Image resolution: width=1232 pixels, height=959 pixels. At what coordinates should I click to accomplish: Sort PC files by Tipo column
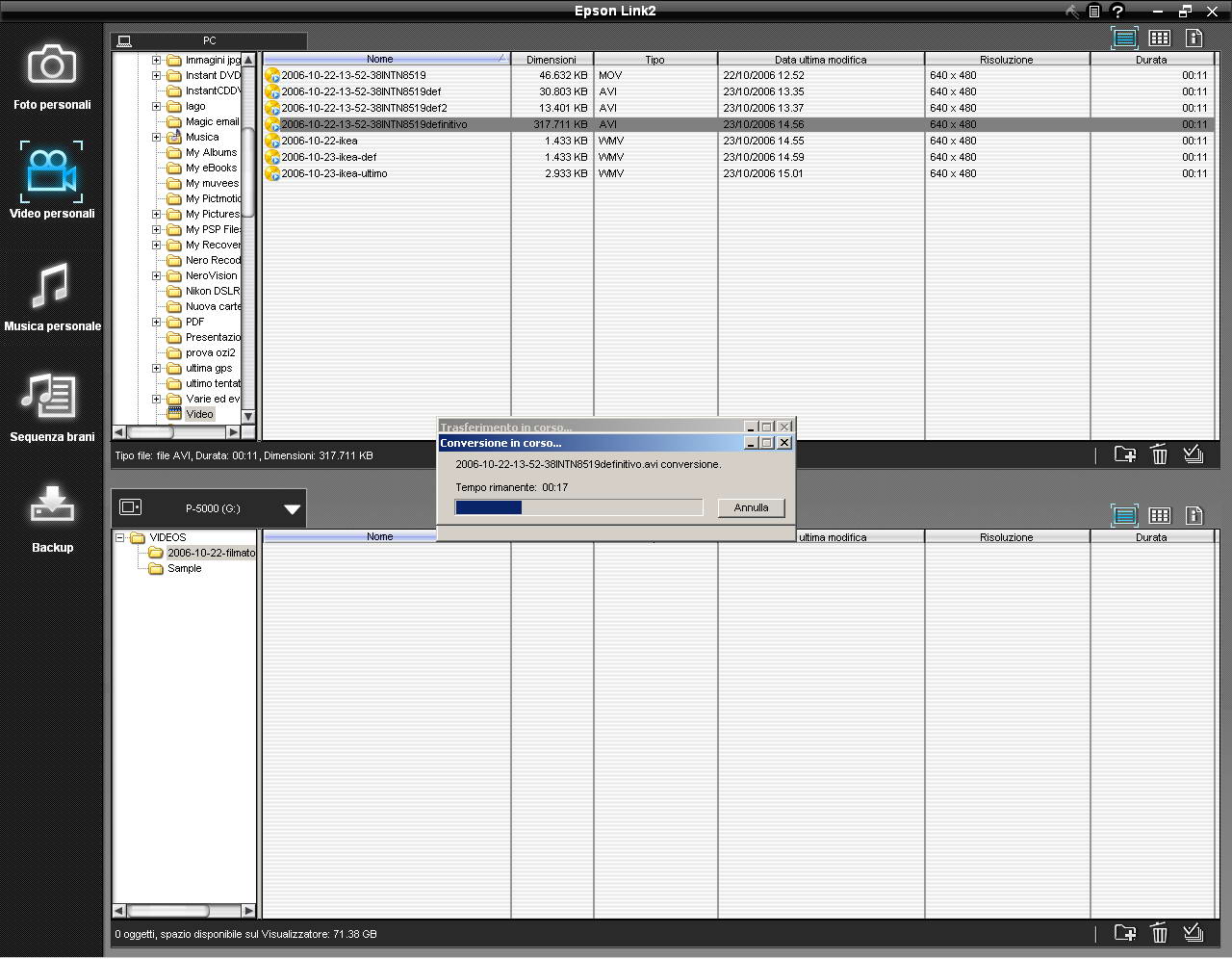click(655, 59)
